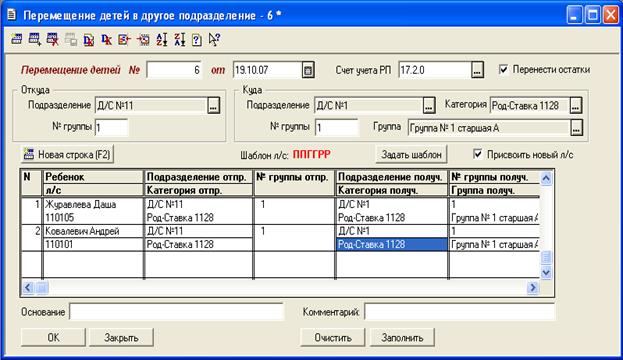Viewport: 623px width, 360px height.
Task: Click the document number field containing 6
Action: (174, 70)
